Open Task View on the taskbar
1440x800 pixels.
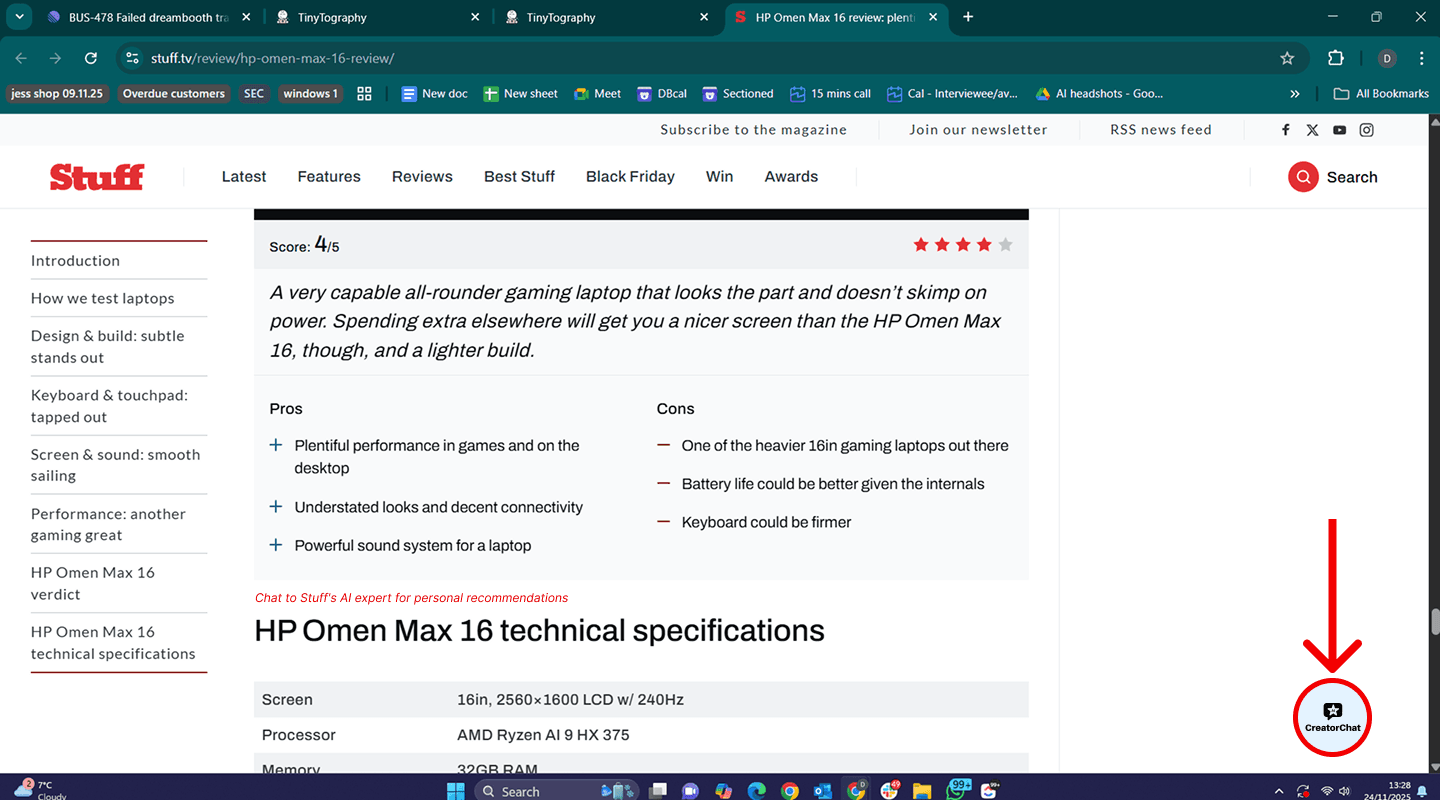click(657, 790)
